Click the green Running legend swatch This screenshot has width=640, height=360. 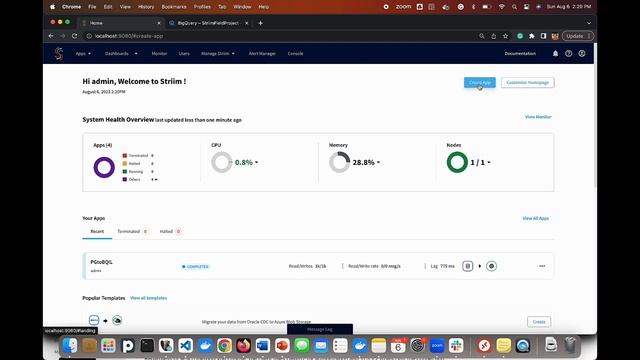(125, 171)
